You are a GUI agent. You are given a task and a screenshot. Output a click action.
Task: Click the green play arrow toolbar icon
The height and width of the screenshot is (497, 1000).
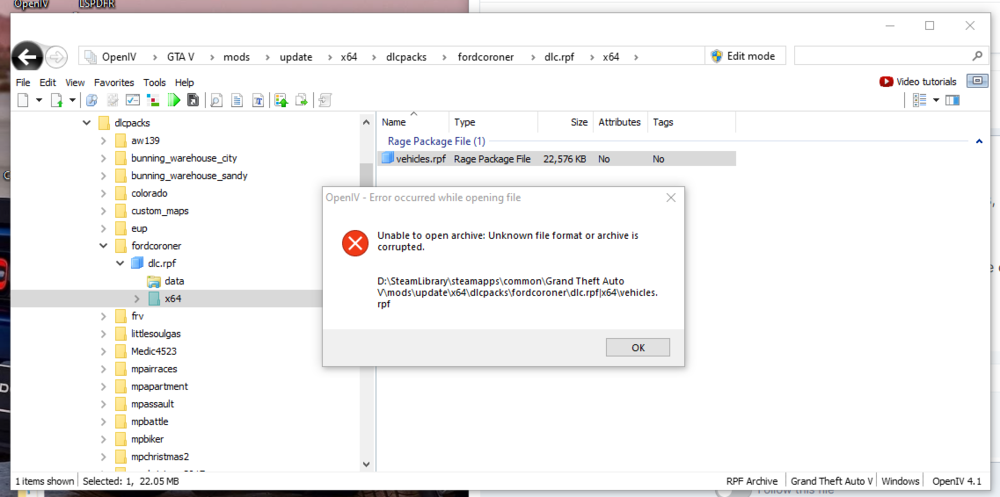(x=173, y=100)
